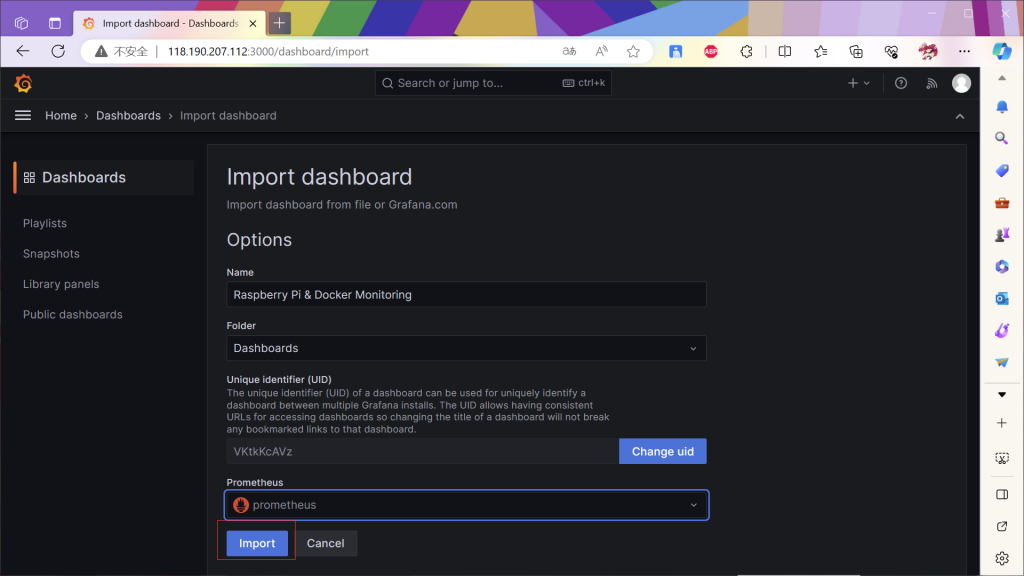
Task: Open the games chess icon in sidebar
Action: point(1002,234)
